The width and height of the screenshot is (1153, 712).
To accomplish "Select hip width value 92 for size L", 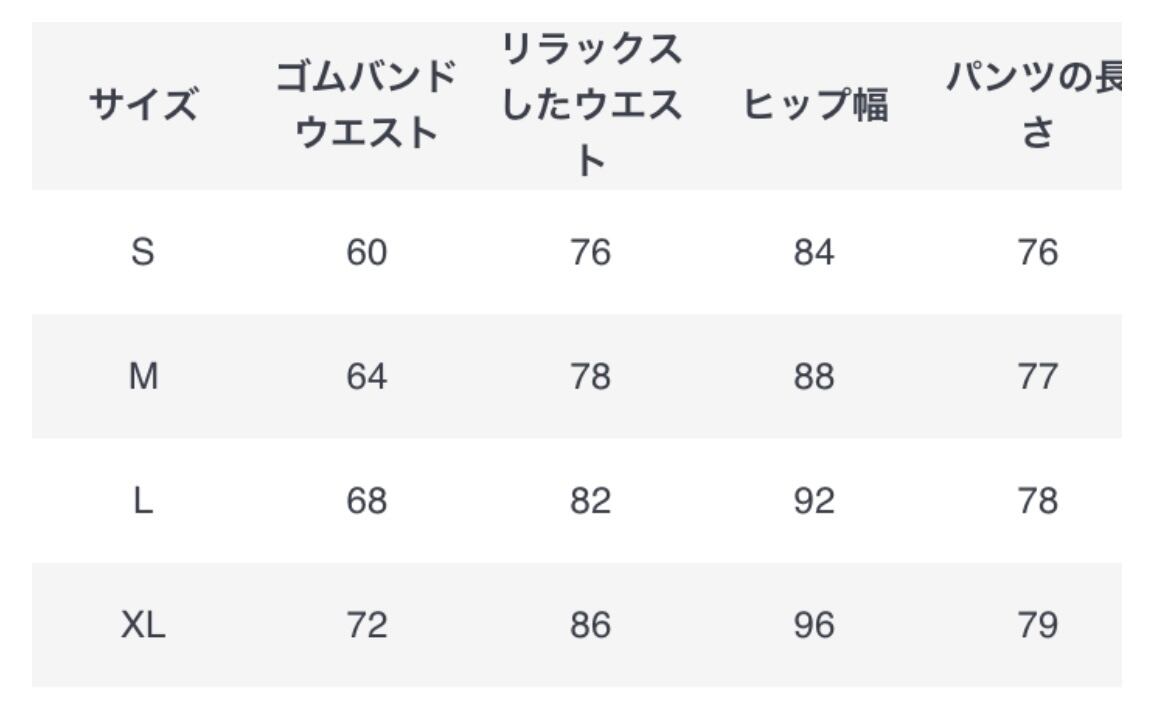I will coord(814,501).
